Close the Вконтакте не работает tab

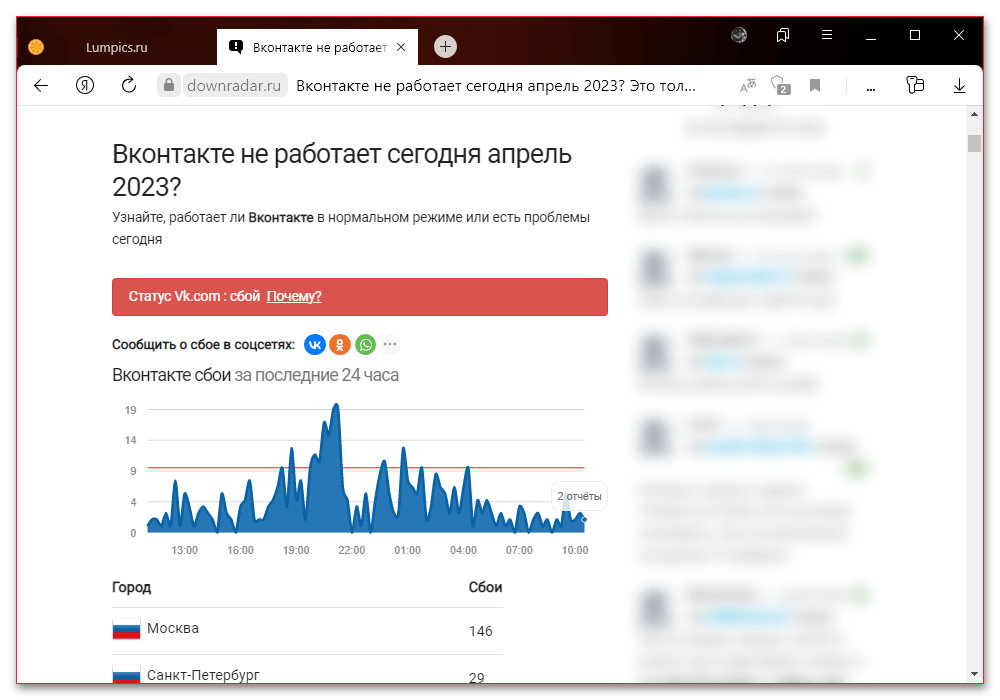click(x=401, y=47)
